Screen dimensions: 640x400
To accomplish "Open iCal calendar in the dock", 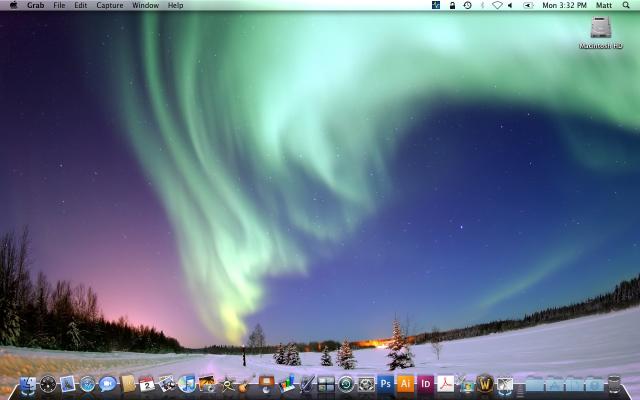I will (x=147, y=383).
